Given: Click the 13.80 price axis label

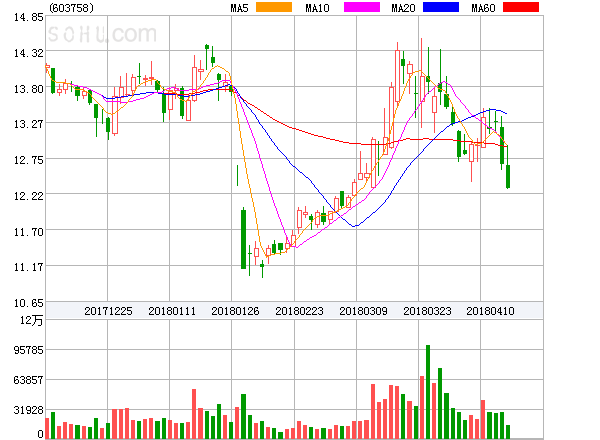Looking at the screenshot, I should point(29,89).
